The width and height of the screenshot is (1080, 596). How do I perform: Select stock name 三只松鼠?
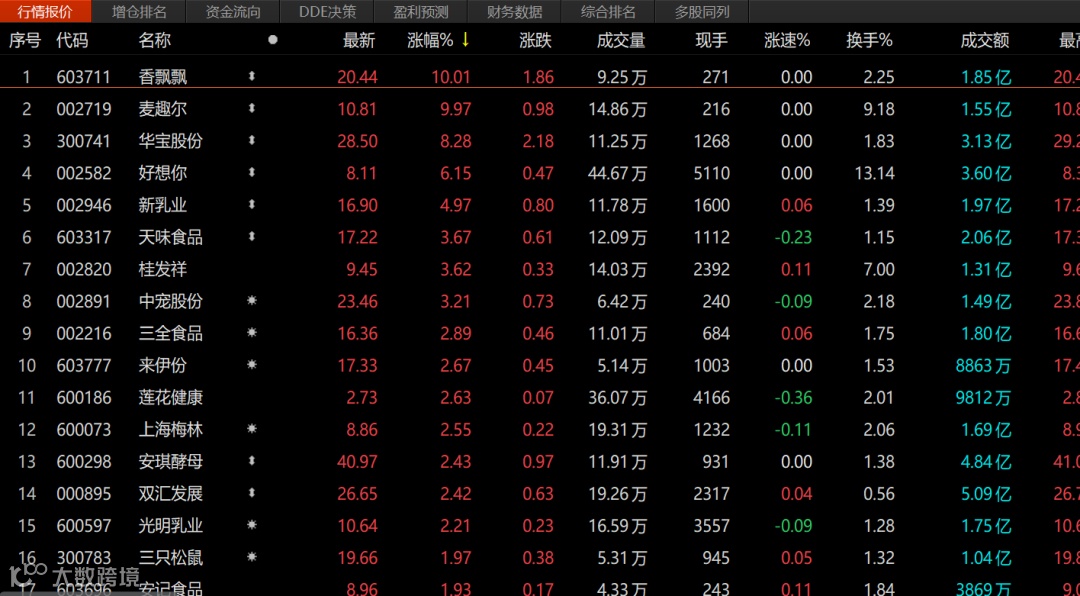(x=171, y=558)
